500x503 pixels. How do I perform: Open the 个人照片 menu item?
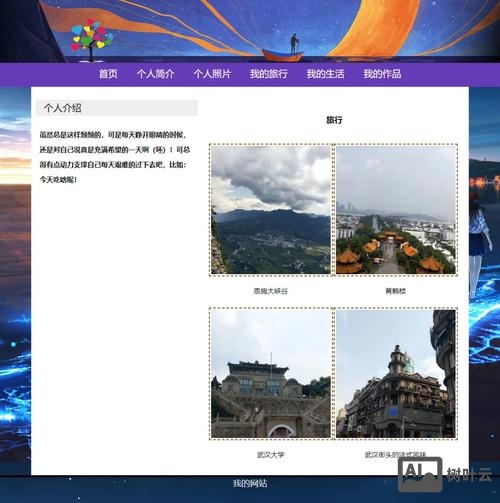[x=212, y=74]
